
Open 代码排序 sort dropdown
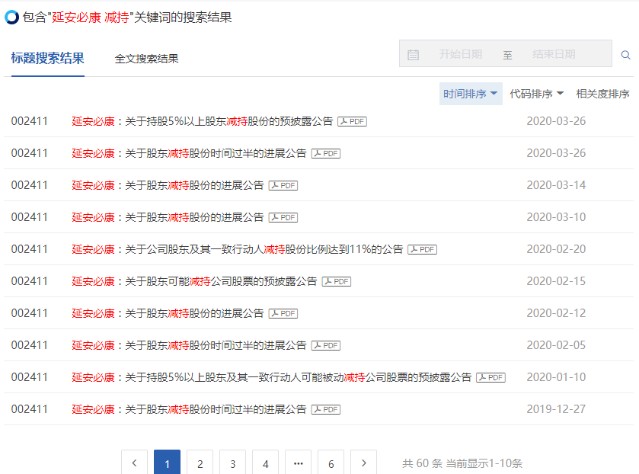tap(537, 94)
